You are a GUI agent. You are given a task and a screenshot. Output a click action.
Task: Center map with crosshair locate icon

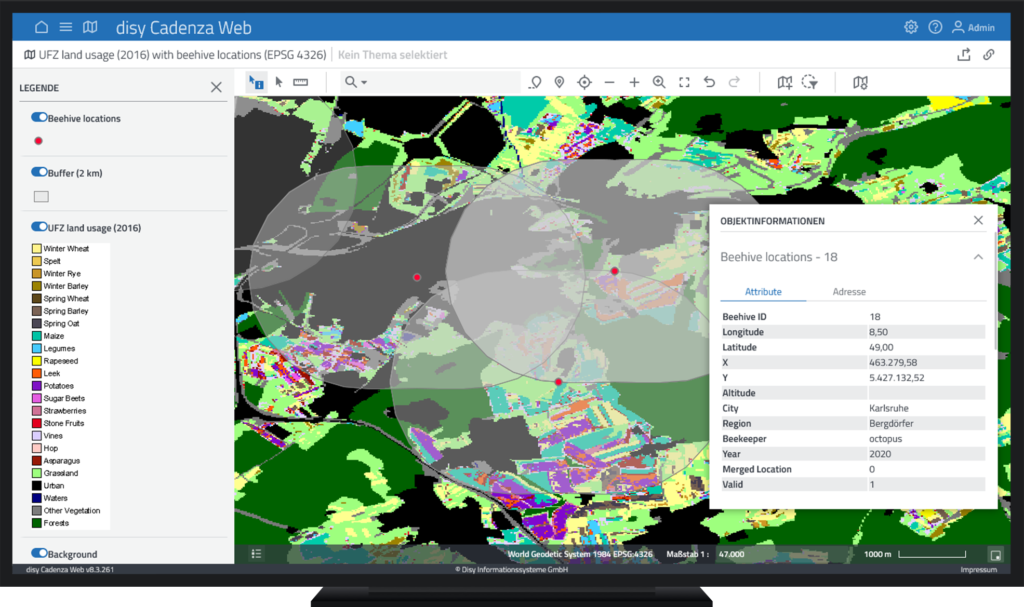click(584, 82)
